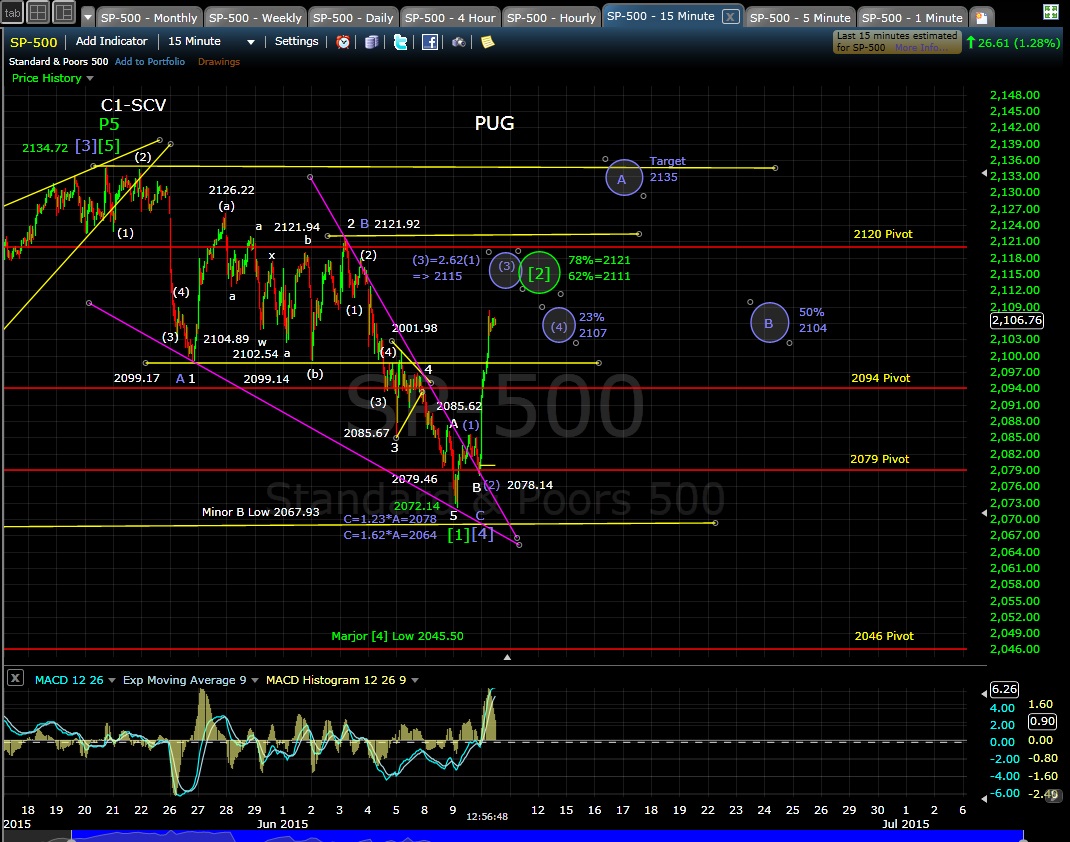The image size is (1070, 842).
Task: Switch to SP-500 Weekly tab
Action: coord(255,18)
